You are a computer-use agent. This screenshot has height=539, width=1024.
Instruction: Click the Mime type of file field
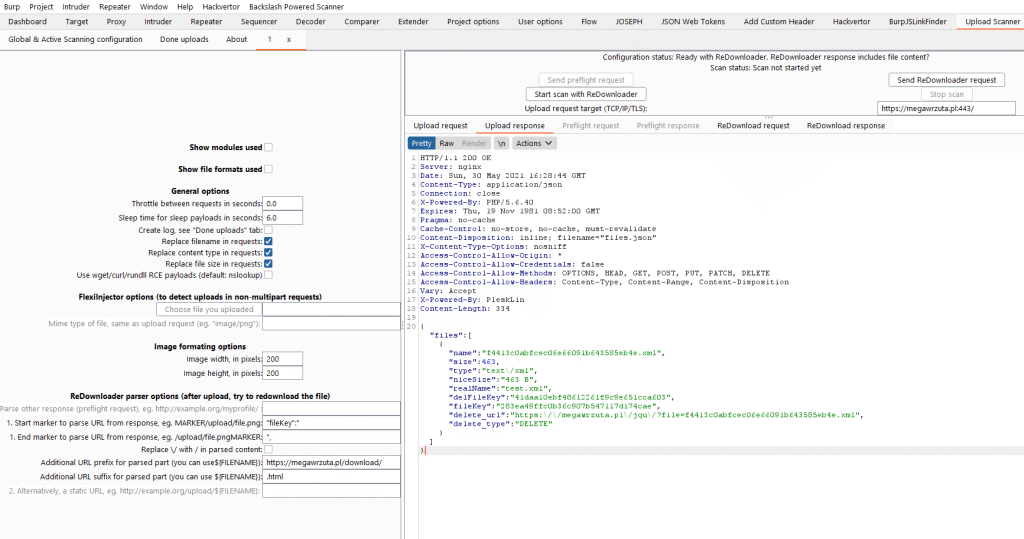click(x=331, y=323)
